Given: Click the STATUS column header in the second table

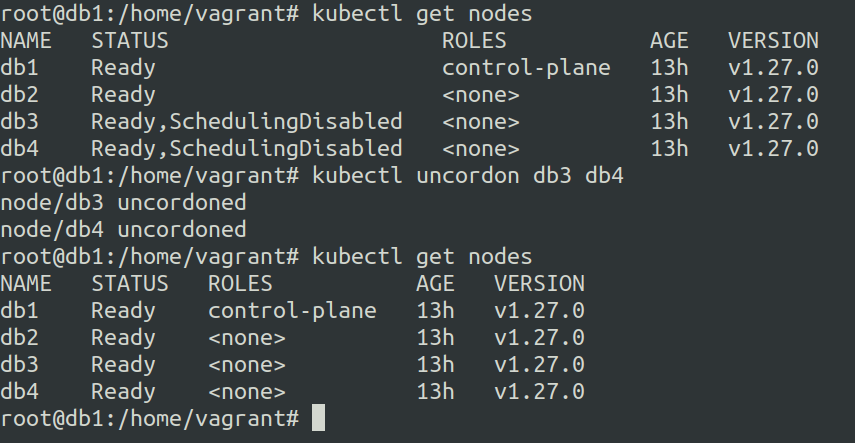Looking at the screenshot, I should tap(129, 284).
